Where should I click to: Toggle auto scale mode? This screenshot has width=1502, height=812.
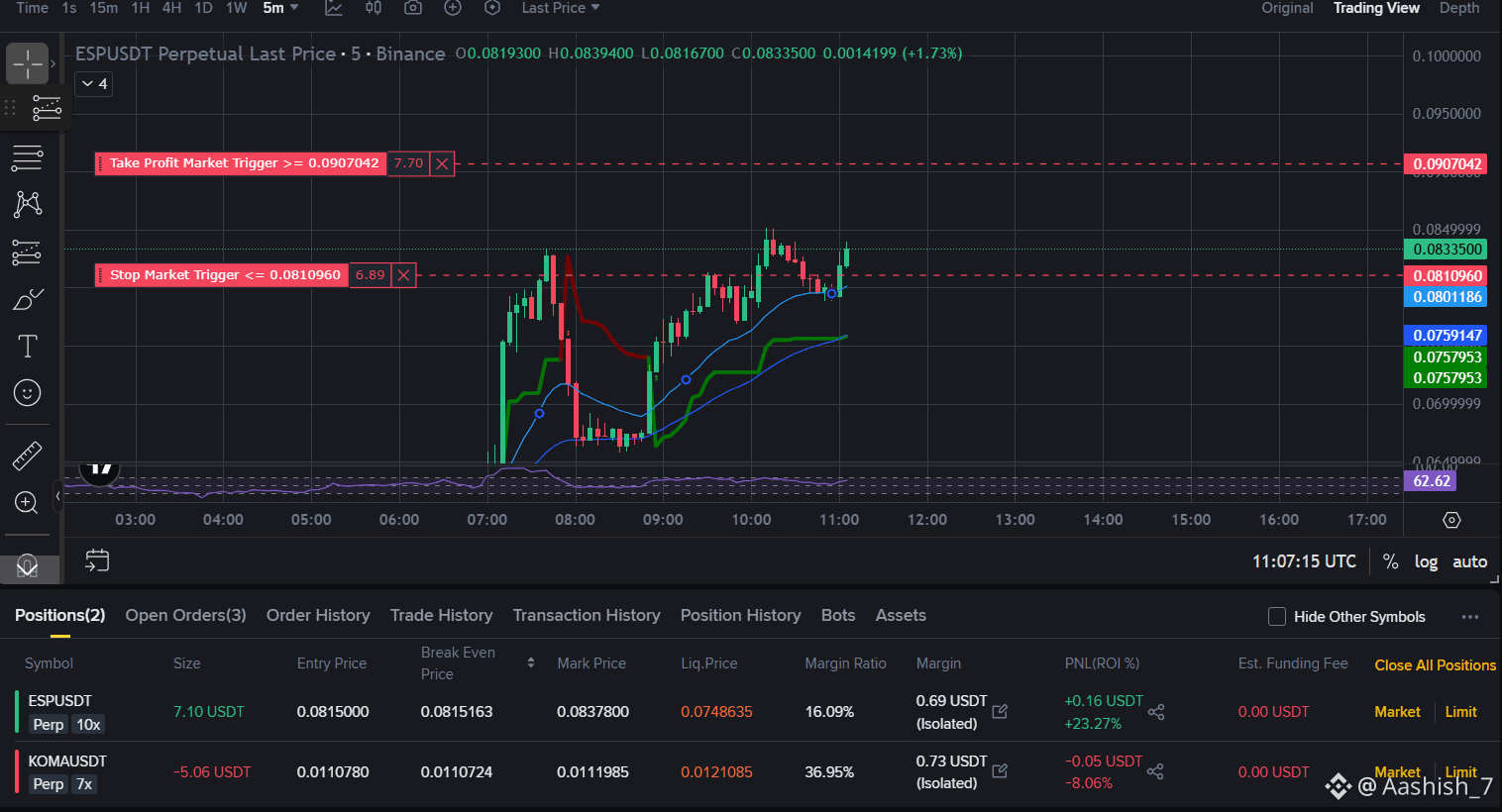(x=1470, y=561)
